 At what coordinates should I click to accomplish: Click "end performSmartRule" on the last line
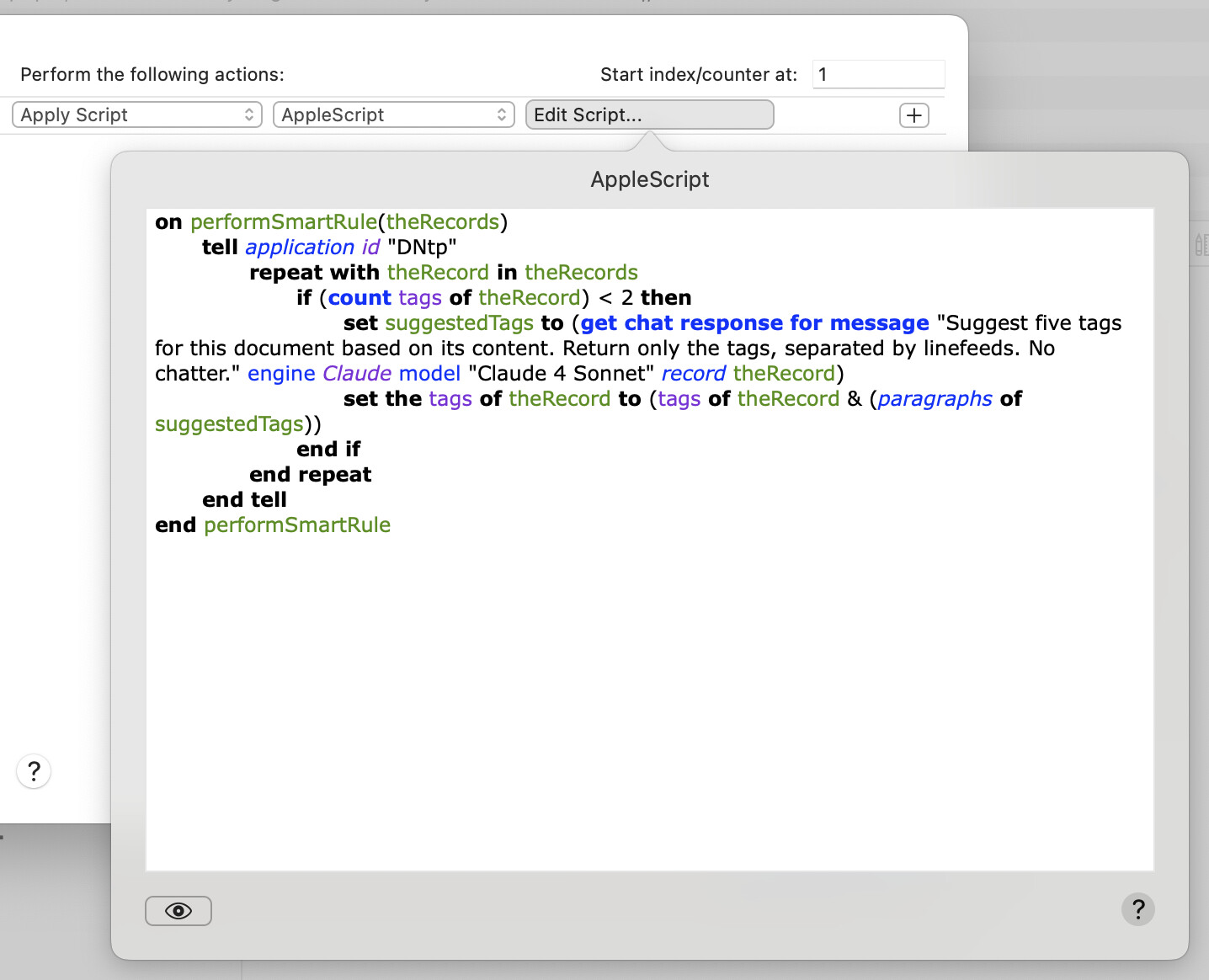tap(273, 525)
